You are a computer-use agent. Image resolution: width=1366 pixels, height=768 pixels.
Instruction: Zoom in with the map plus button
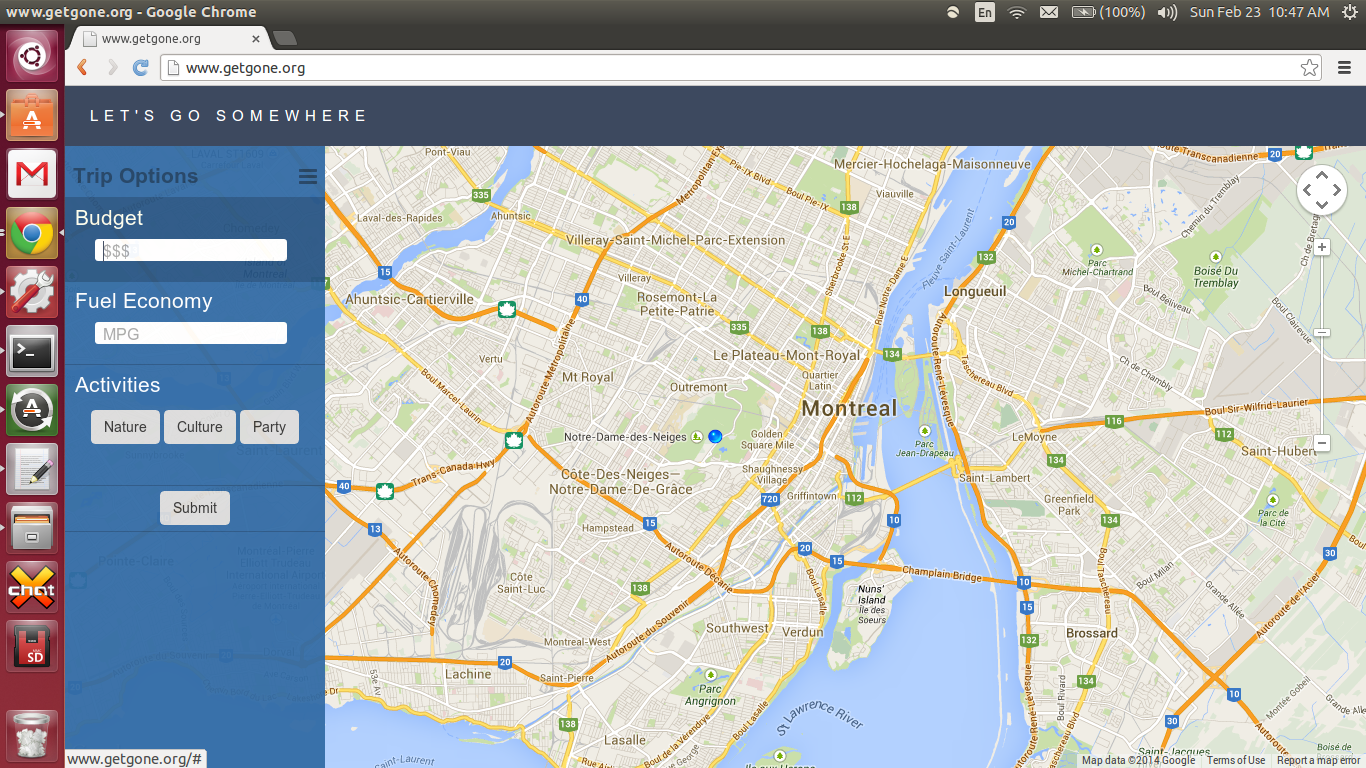[x=1322, y=247]
